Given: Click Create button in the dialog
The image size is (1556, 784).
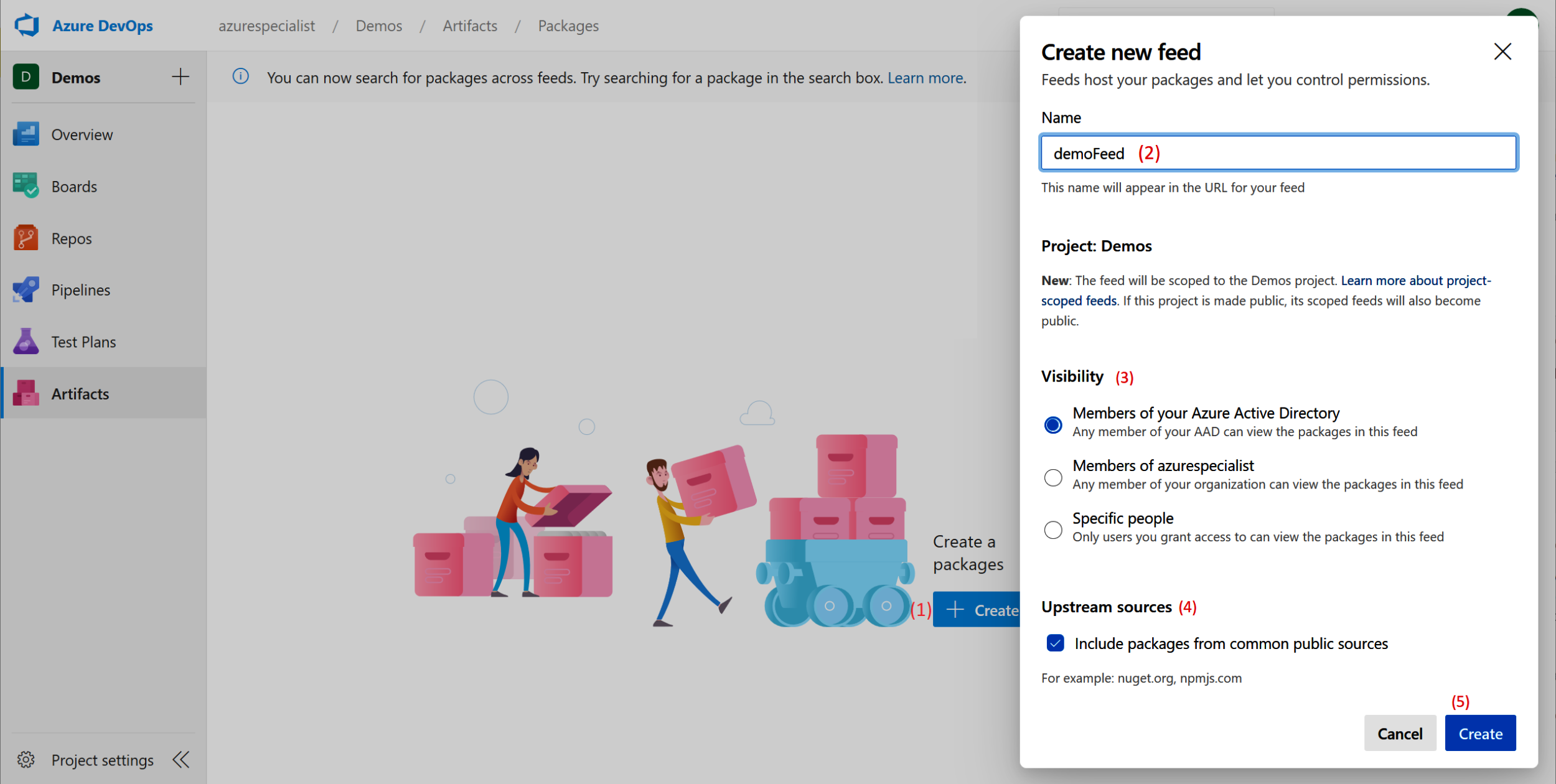Looking at the screenshot, I should point(1480,733).
